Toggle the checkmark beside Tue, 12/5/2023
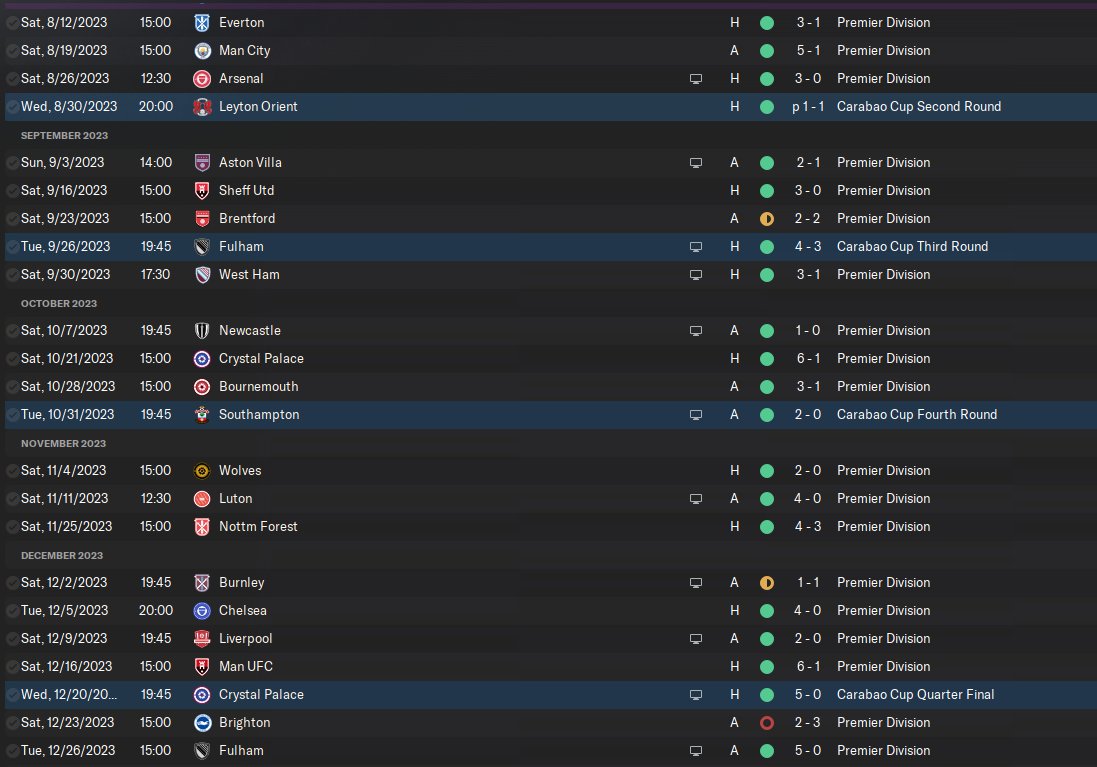1097x767 pixels. (12, 611)
